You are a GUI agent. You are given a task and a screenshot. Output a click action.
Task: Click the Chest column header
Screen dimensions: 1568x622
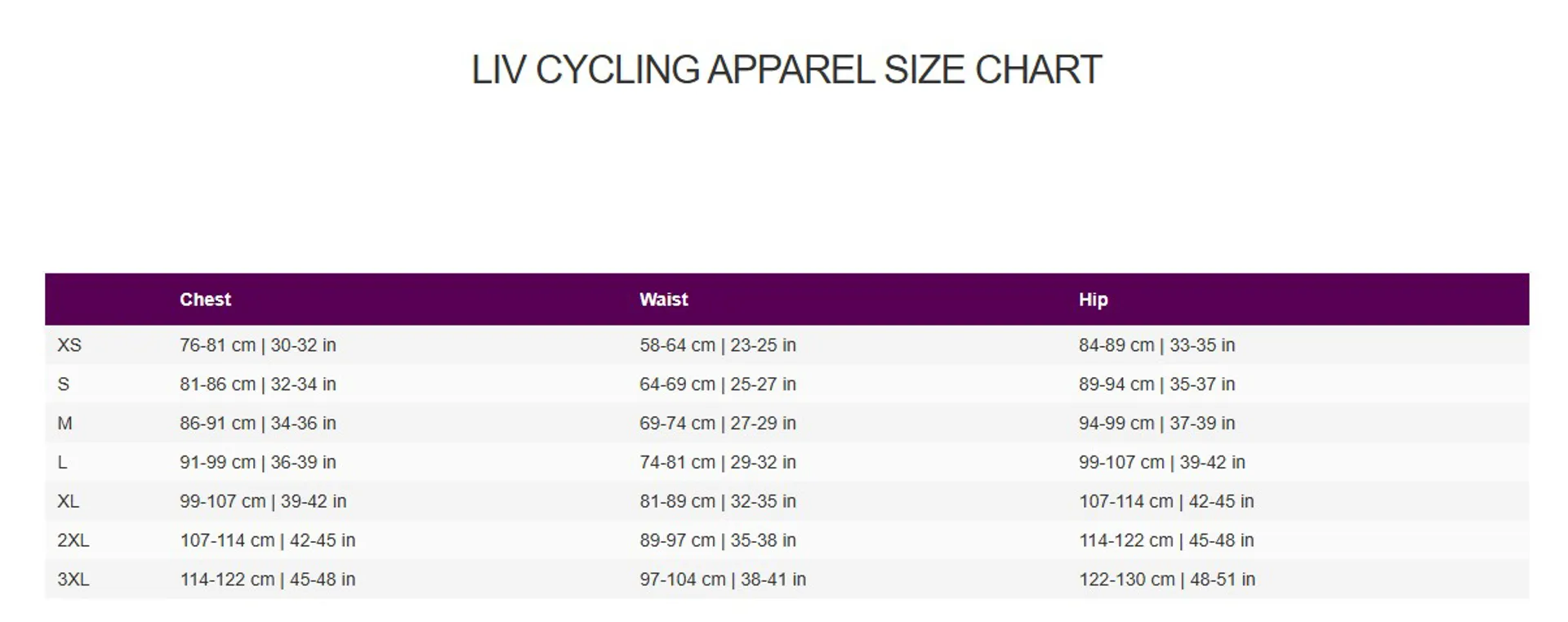point(205,300)
